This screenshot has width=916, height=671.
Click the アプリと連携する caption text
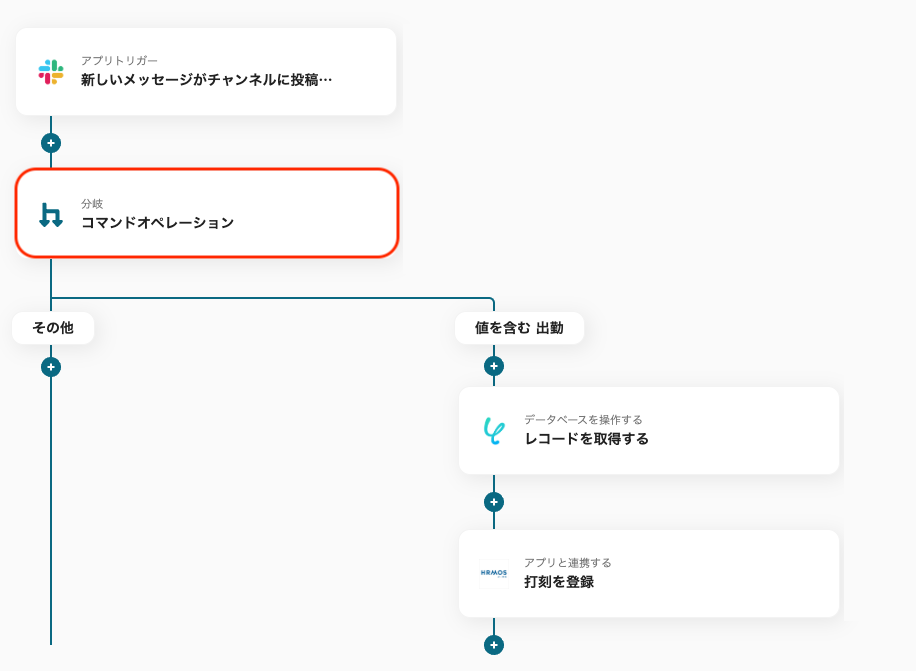tap(567, 562)
